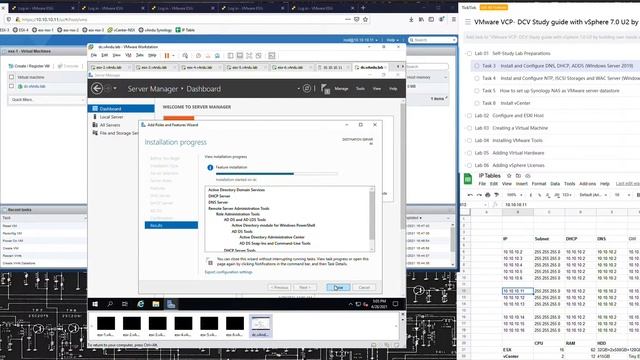640x360 pixels.
Task: Click the Export configuration settings link
Action: click(x=229, y=272)
